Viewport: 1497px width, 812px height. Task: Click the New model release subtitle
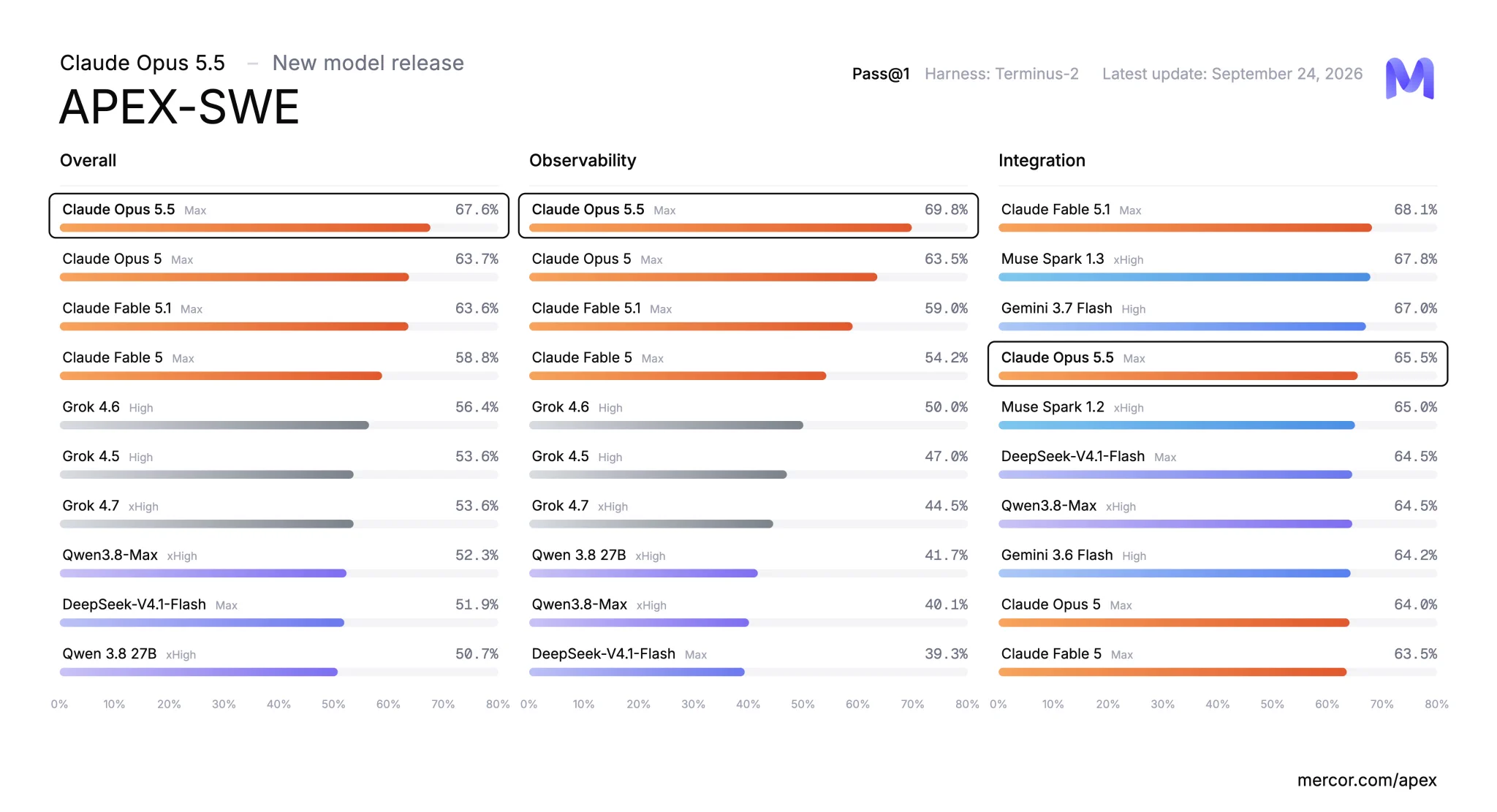click(x=368, y=63)
